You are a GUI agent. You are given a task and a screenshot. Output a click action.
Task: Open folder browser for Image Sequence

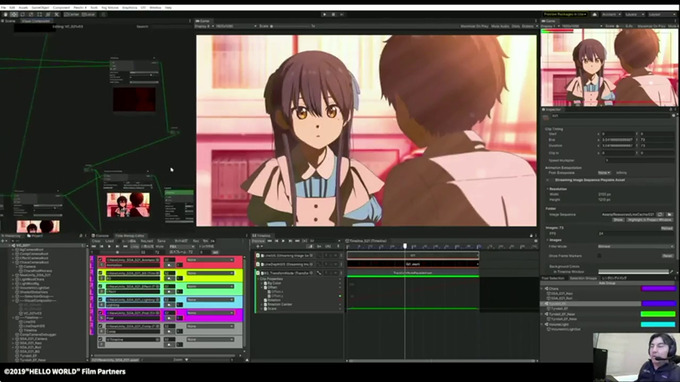click(x=670, y=215)
